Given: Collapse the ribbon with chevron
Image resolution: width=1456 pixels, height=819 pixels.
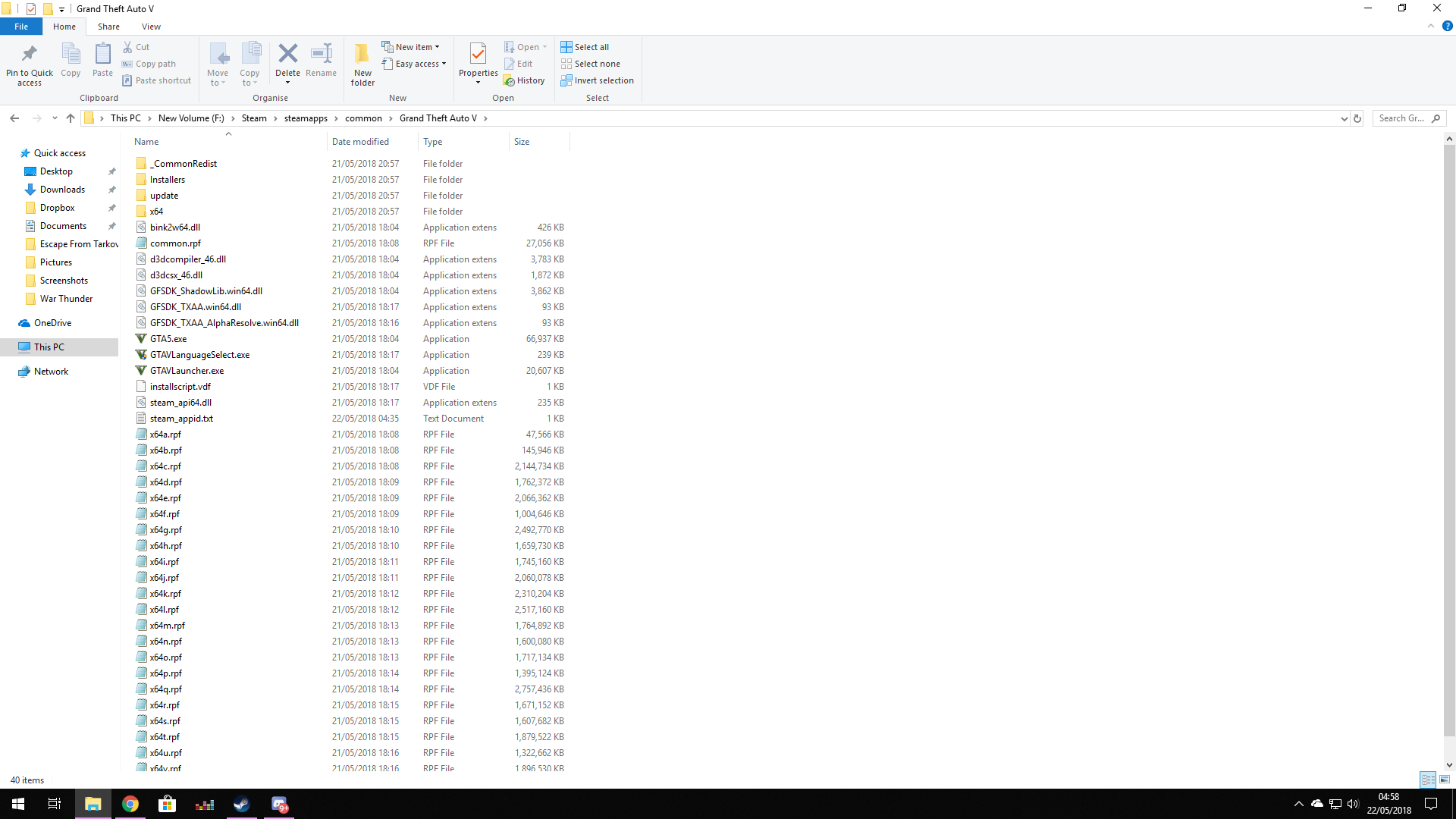Looking at the screenshot, I should pos(1431,26).
